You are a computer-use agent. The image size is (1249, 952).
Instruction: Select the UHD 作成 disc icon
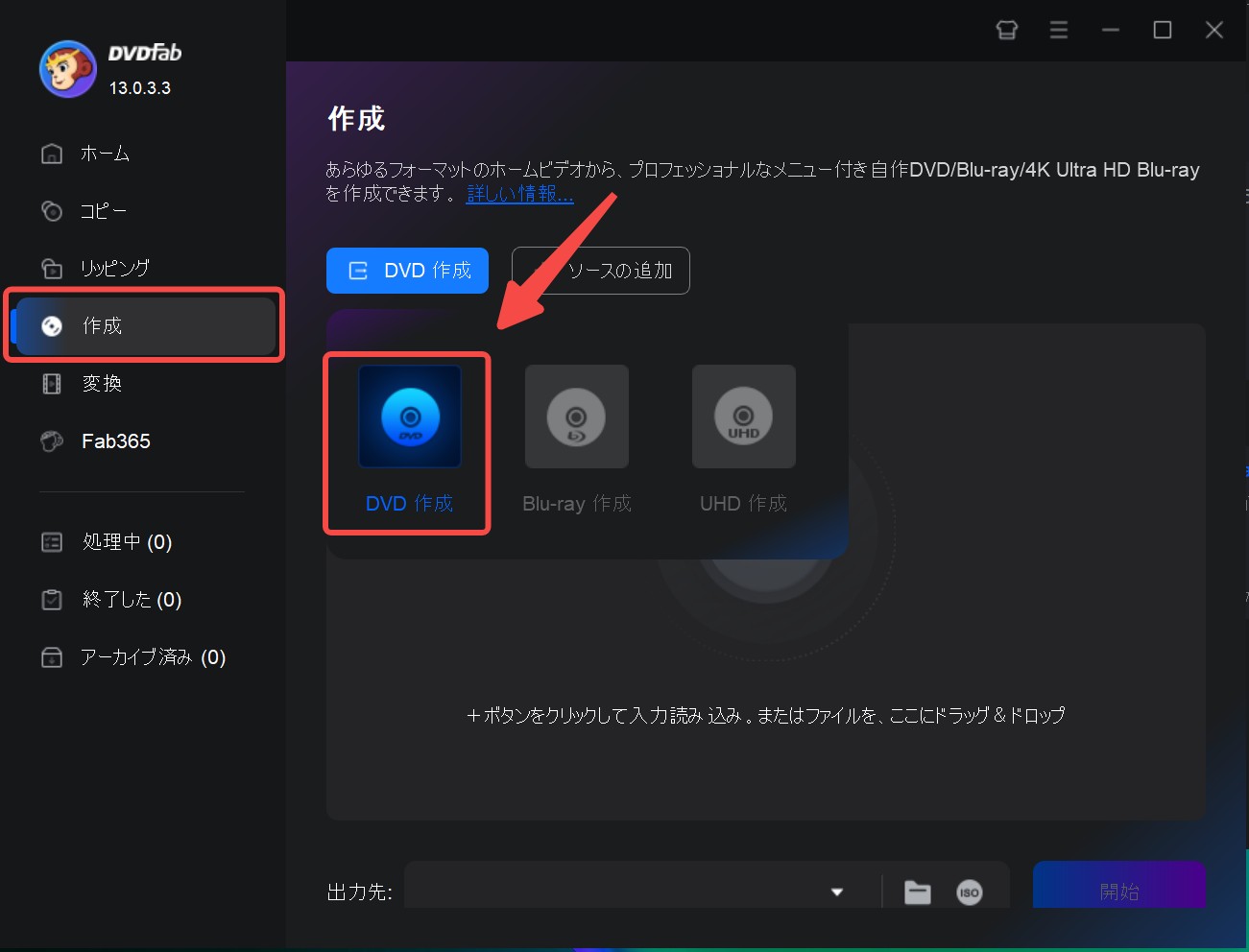tap(743, 416)
